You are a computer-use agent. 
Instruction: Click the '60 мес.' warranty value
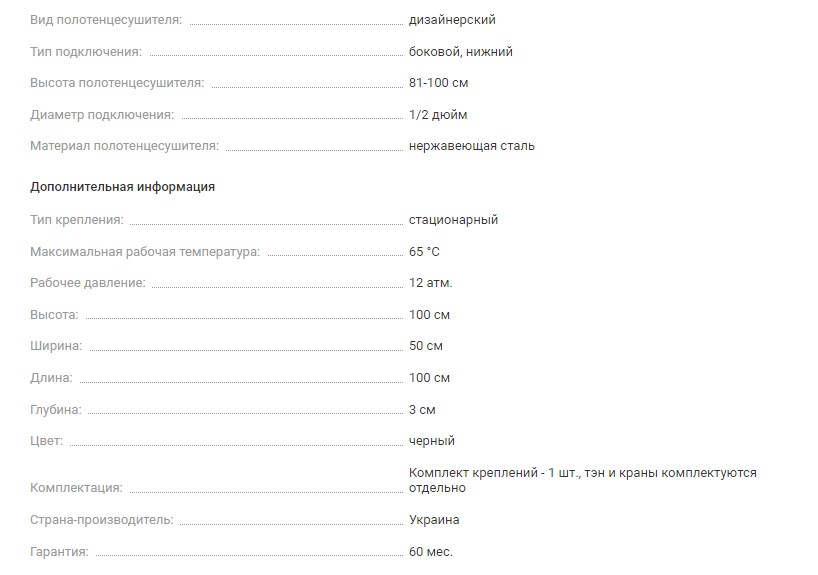pyautogui.click(x=431, y=552)
